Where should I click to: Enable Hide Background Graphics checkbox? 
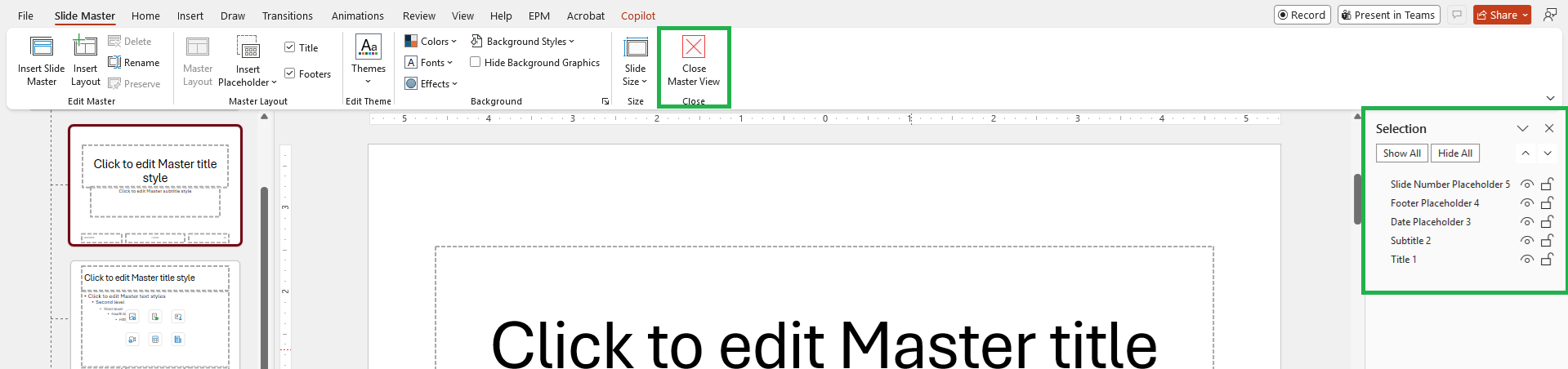coord(475,62)
